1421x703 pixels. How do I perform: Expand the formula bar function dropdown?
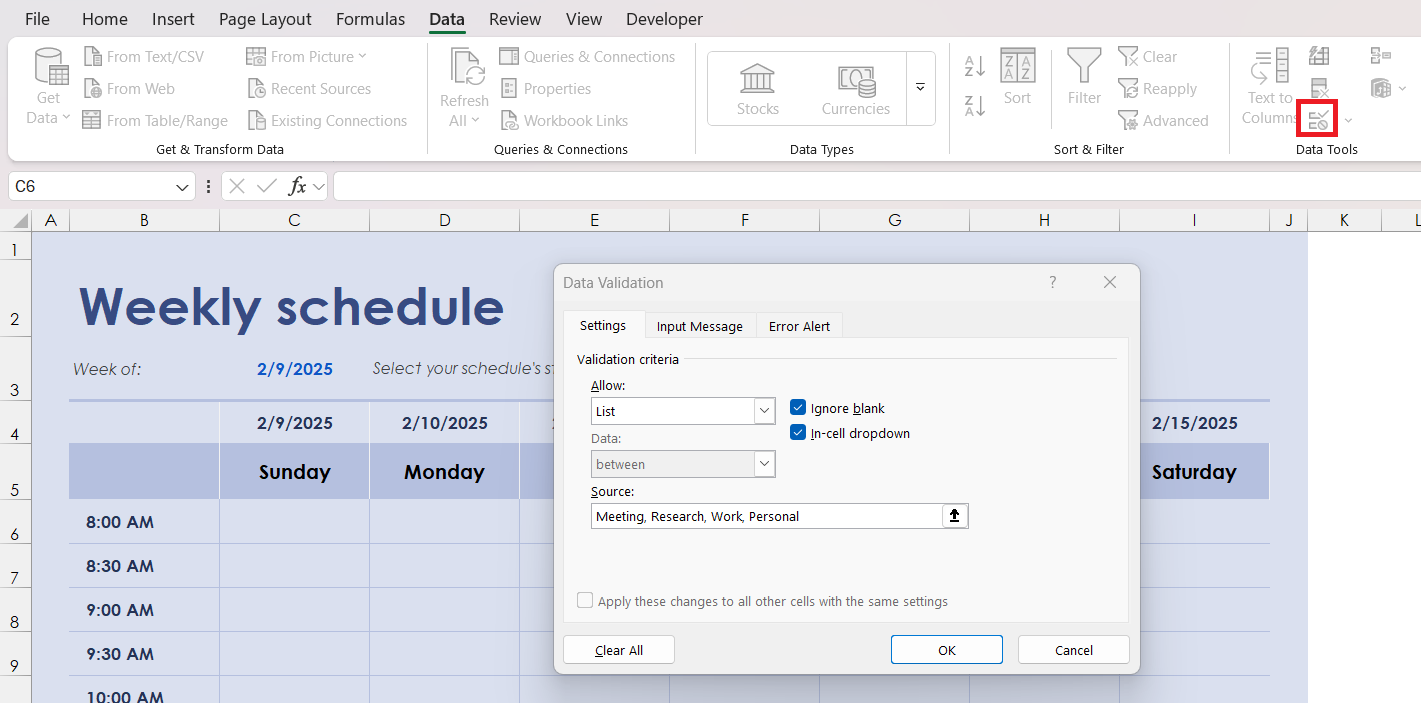318,187
